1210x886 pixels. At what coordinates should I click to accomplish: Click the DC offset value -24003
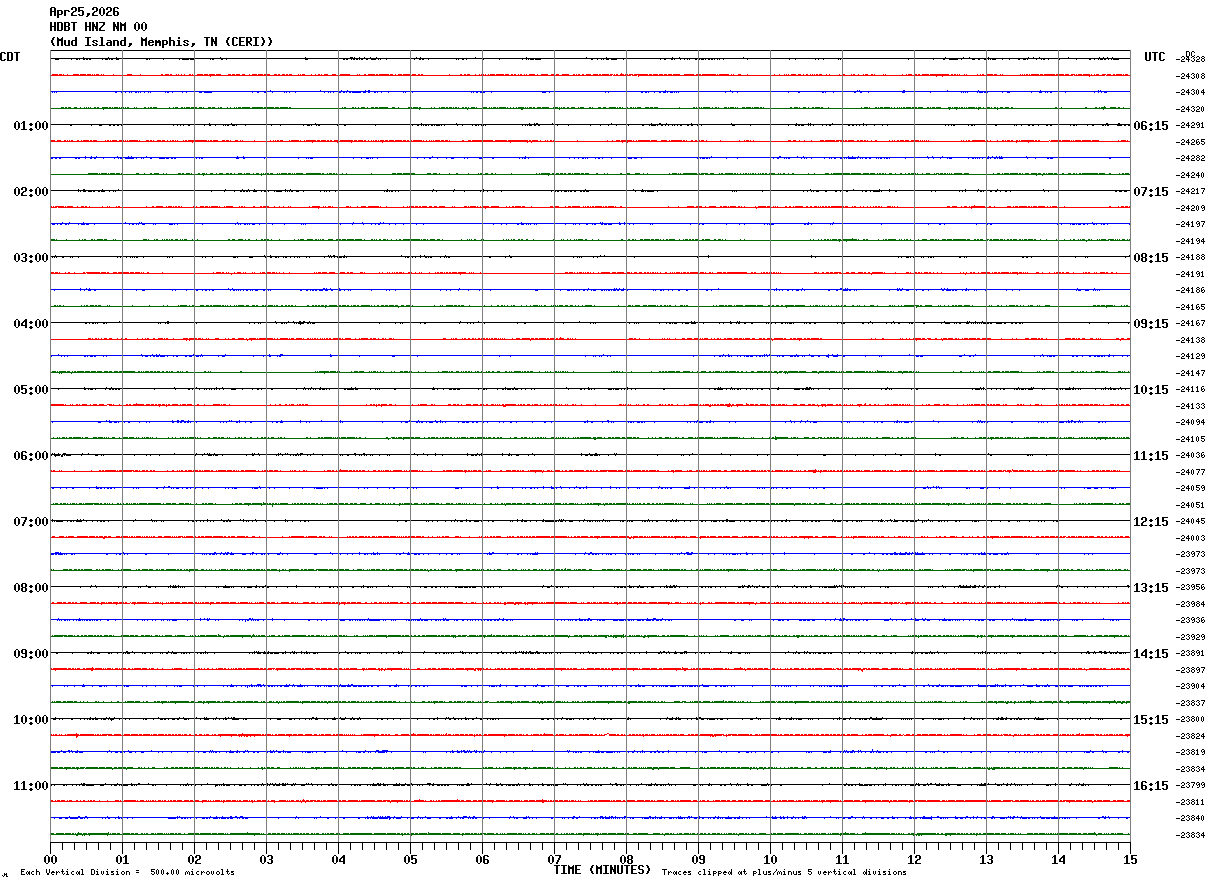pos(1191,538)
